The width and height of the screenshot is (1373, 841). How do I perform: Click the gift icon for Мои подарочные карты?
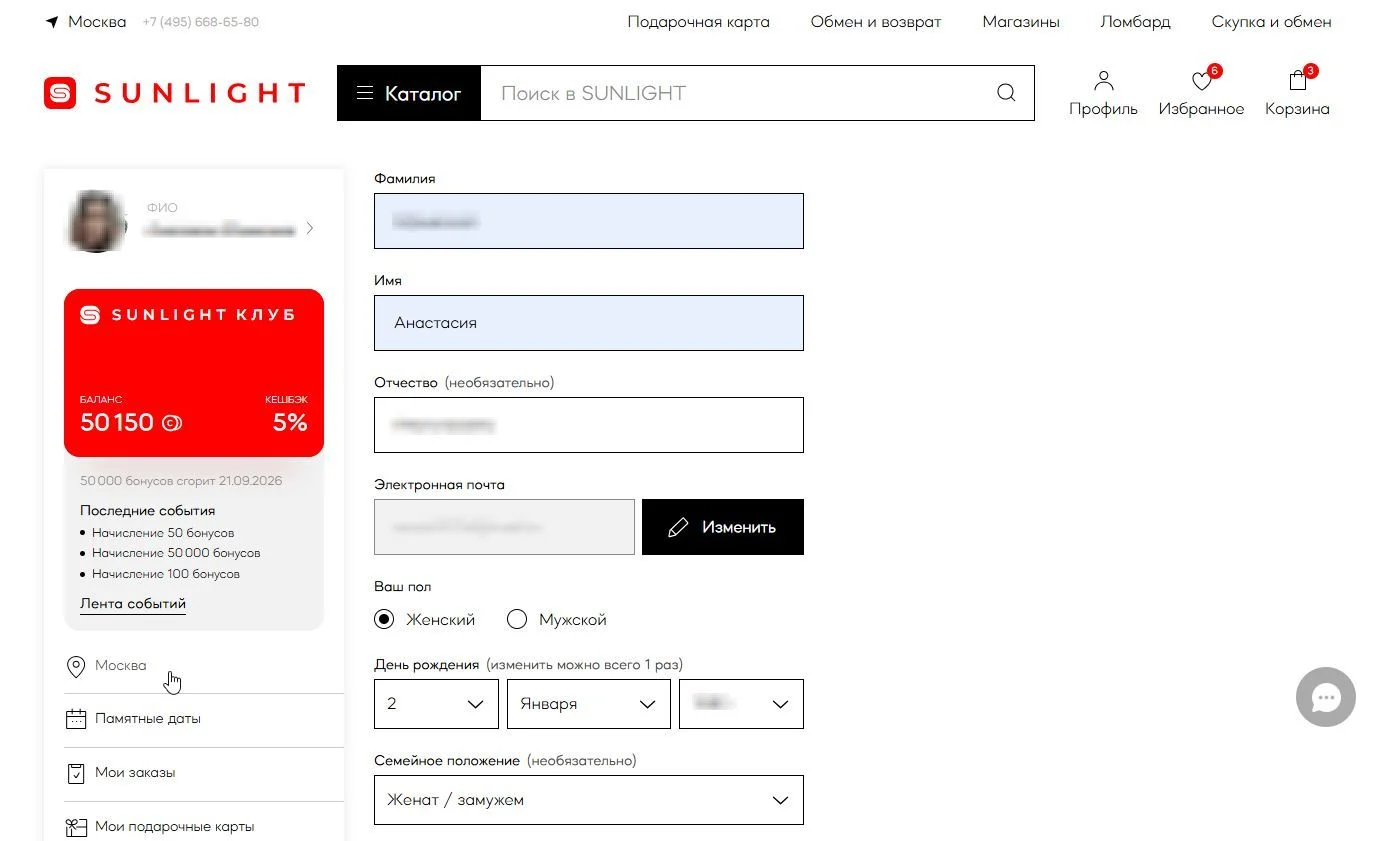pos(75,827)
